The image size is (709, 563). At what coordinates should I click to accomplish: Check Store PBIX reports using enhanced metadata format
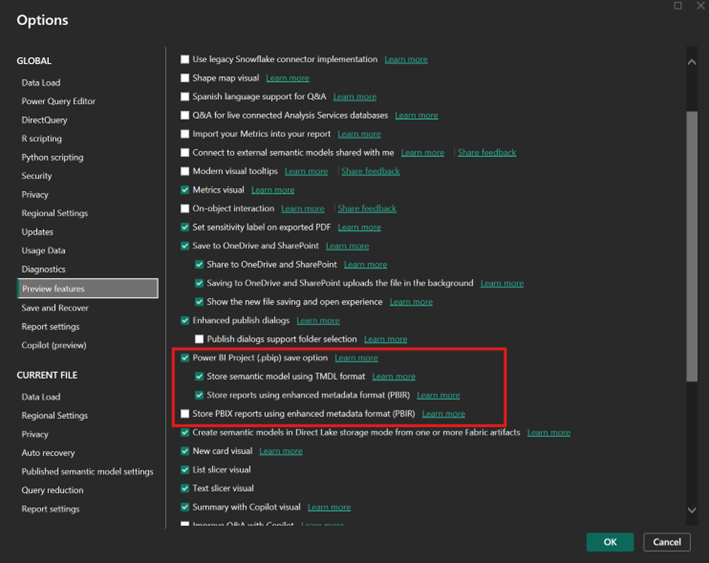tap(185, 413)
